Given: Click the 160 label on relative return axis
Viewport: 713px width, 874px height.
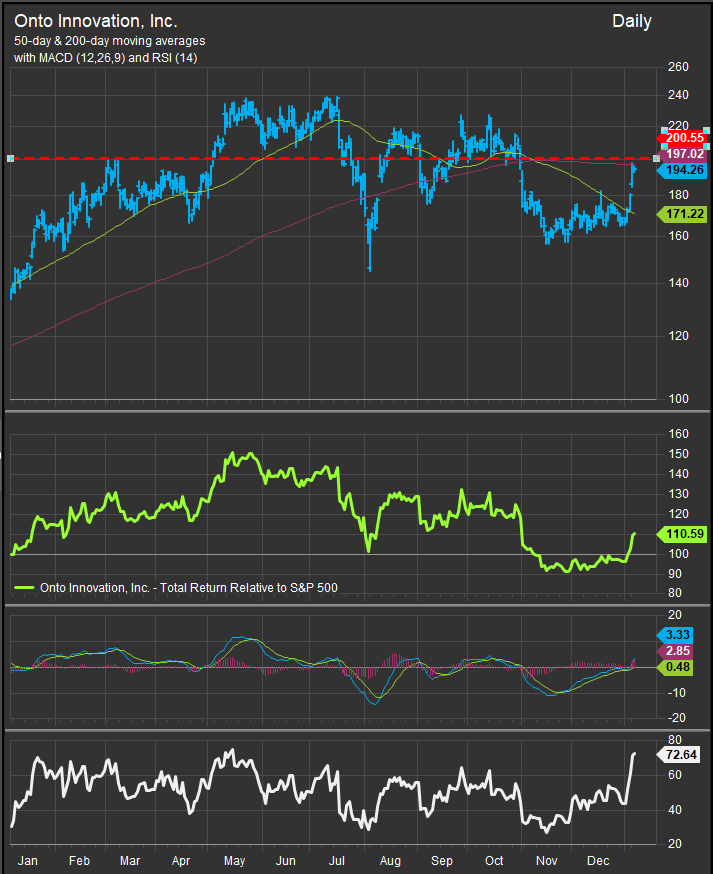Looking at the screenshot, I should click(678, 434).
